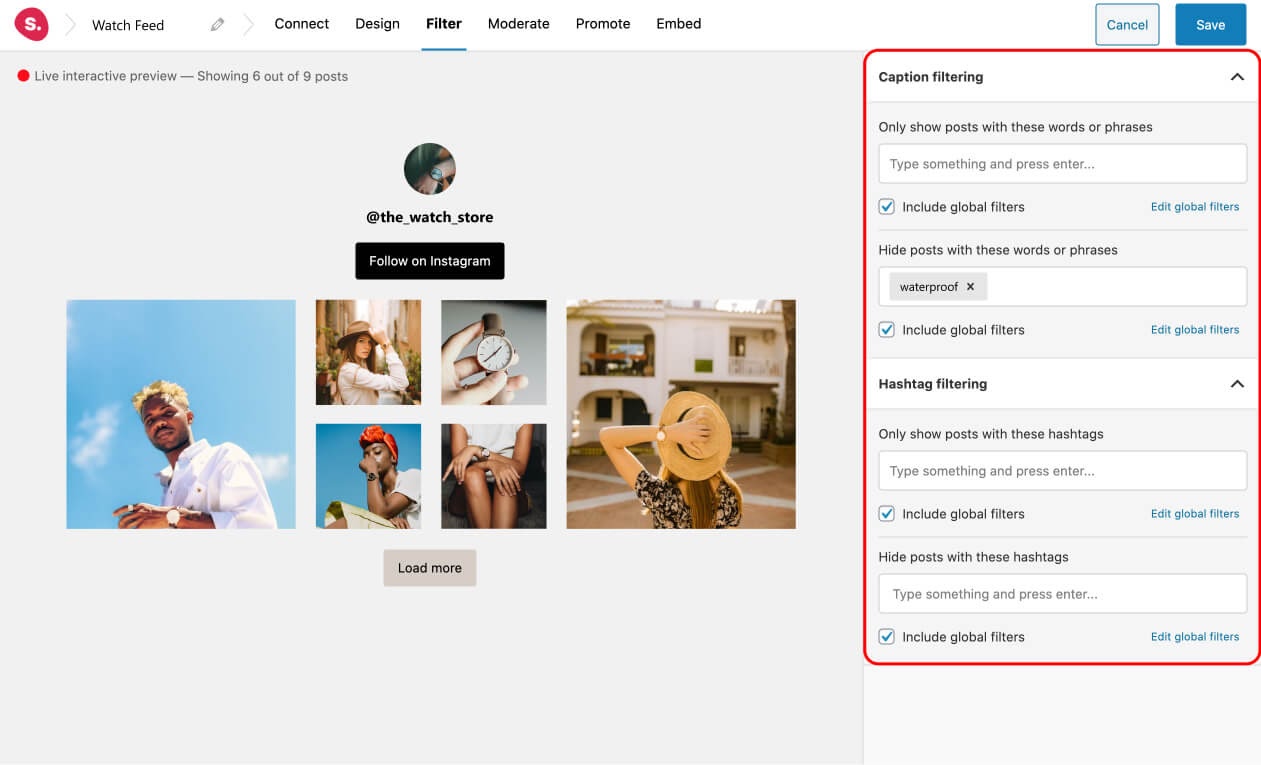Focus the Hide posts with these hashtags input
Screen dimensions: 1261x765
click(1062, 594)
